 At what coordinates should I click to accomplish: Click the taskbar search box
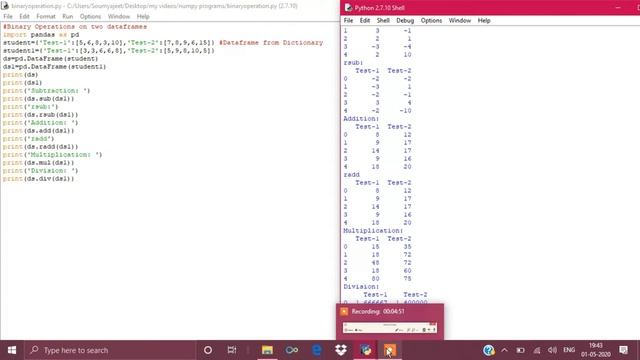click(110, 350)
